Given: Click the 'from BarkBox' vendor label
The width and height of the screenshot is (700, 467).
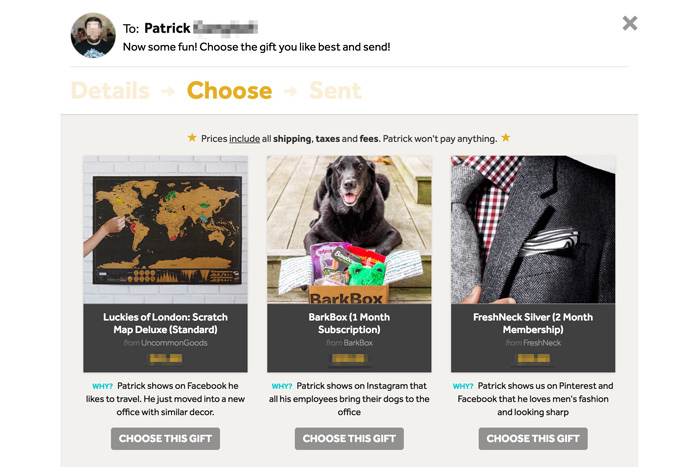Looking at the screenshot, I should (349, 343).
